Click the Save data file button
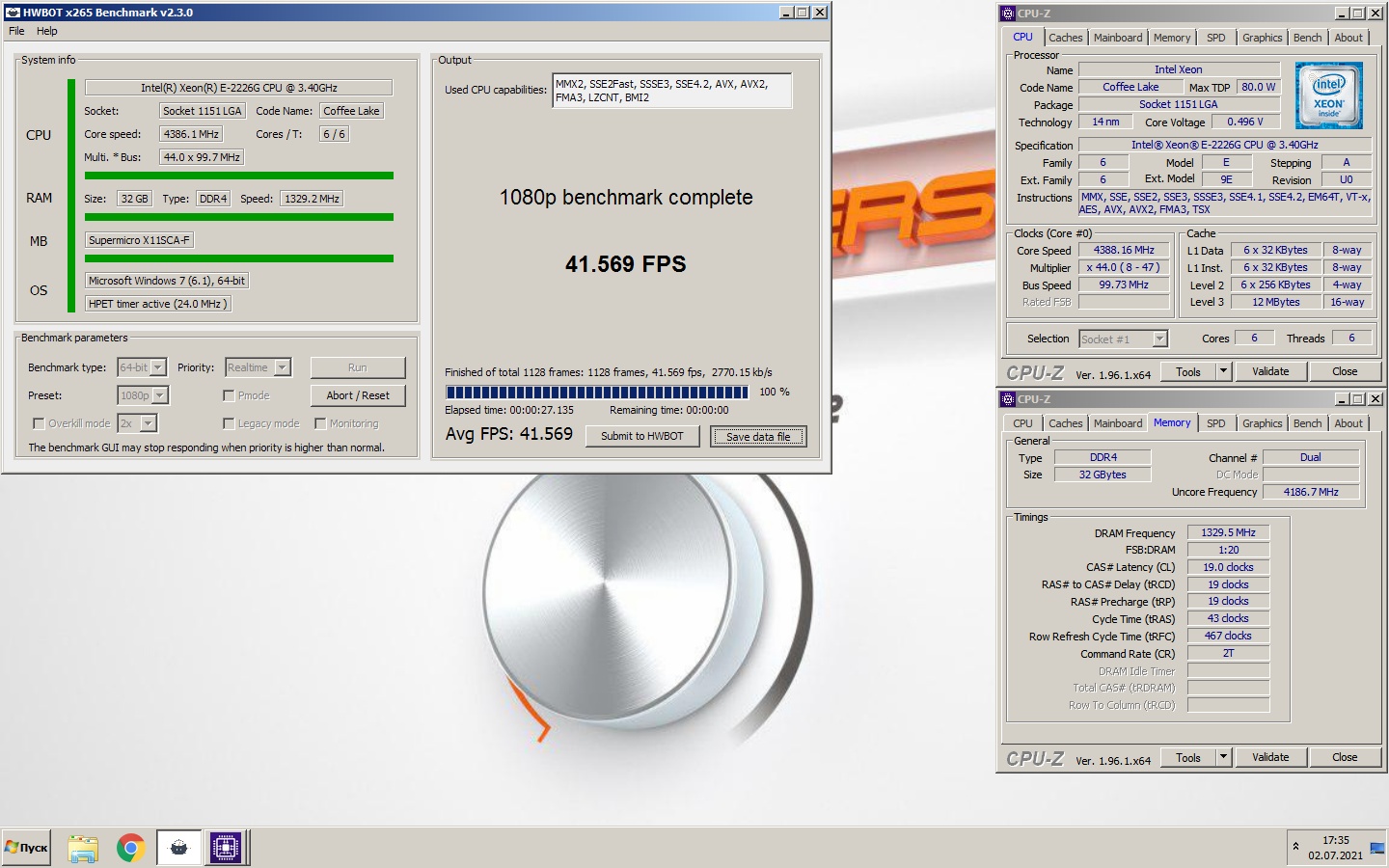The width and height of the screenshot is (1389, 868). [x=758, y=436]
